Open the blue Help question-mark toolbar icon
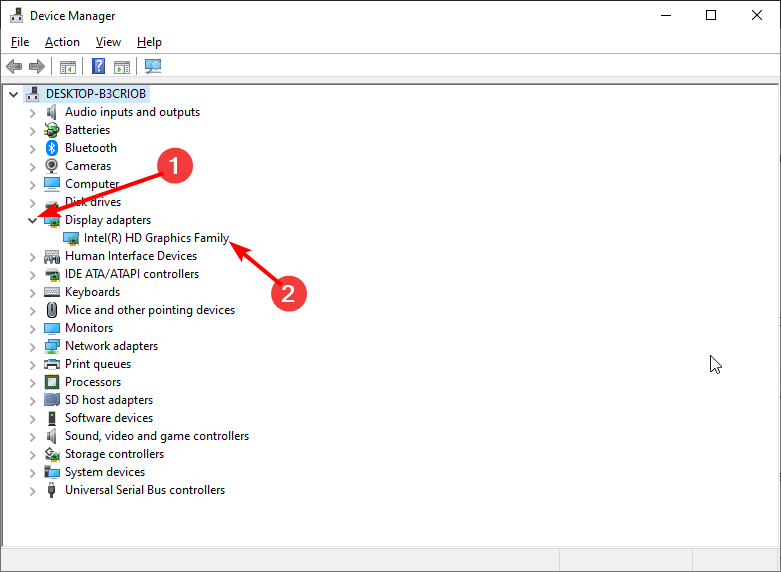 pyautogui.click(x=99, y=66)
